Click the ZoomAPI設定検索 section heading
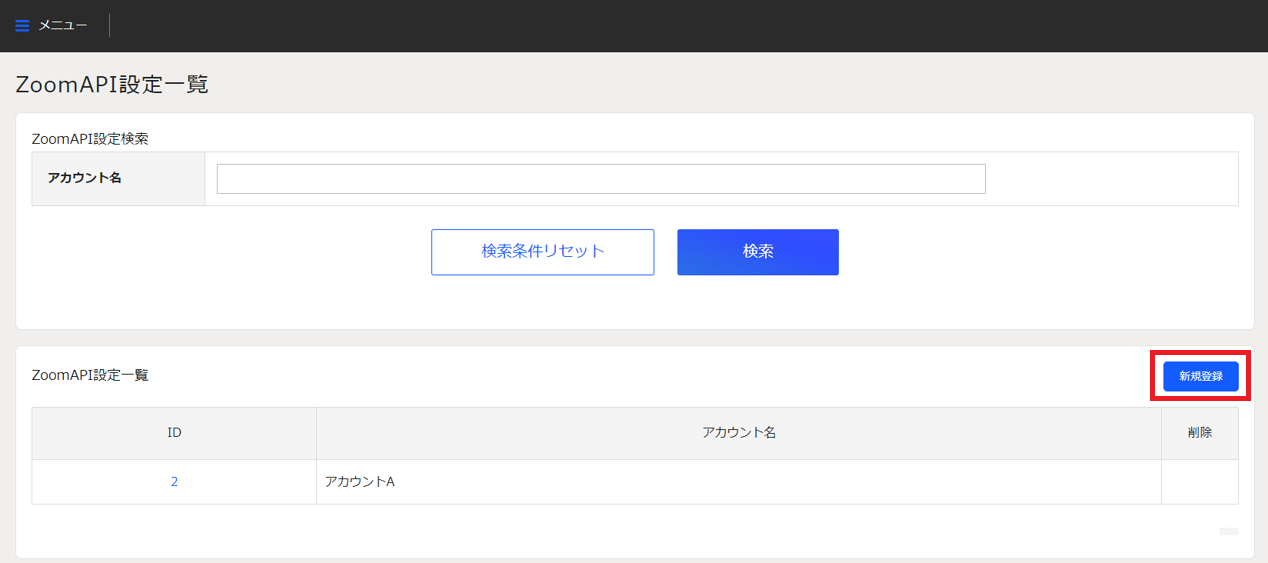 tap(90, 138)
